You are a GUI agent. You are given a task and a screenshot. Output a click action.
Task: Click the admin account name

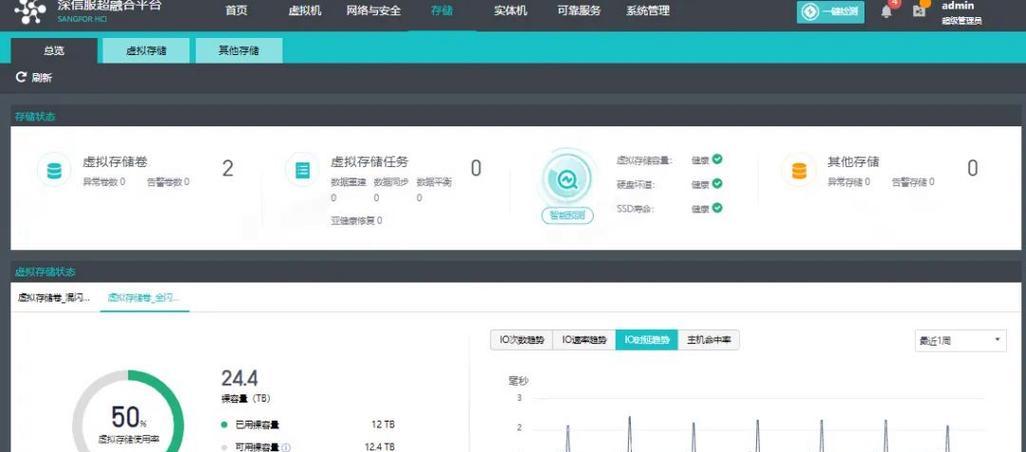pyautogui.click(x=958, y=6)
